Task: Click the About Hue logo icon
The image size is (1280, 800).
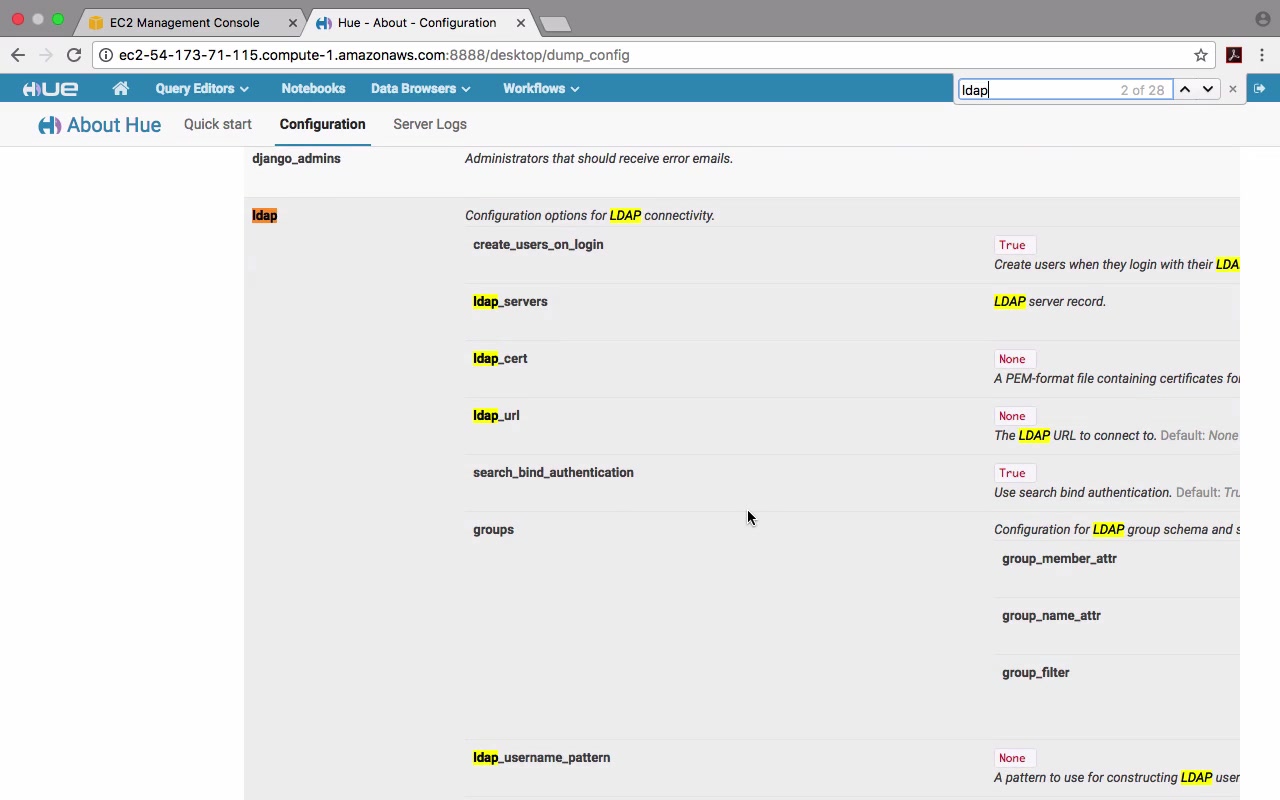Action: [49, 125]
